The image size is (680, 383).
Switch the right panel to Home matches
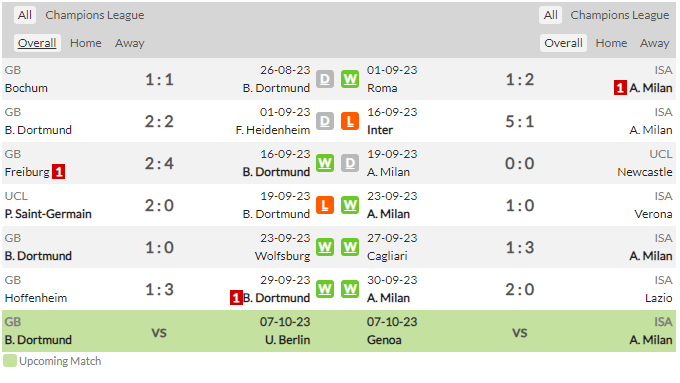coord(611,43)
